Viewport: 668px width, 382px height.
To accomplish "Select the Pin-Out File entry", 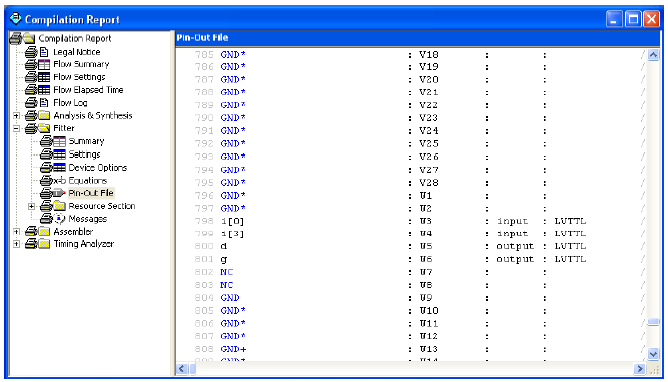I will click(91, 193).
